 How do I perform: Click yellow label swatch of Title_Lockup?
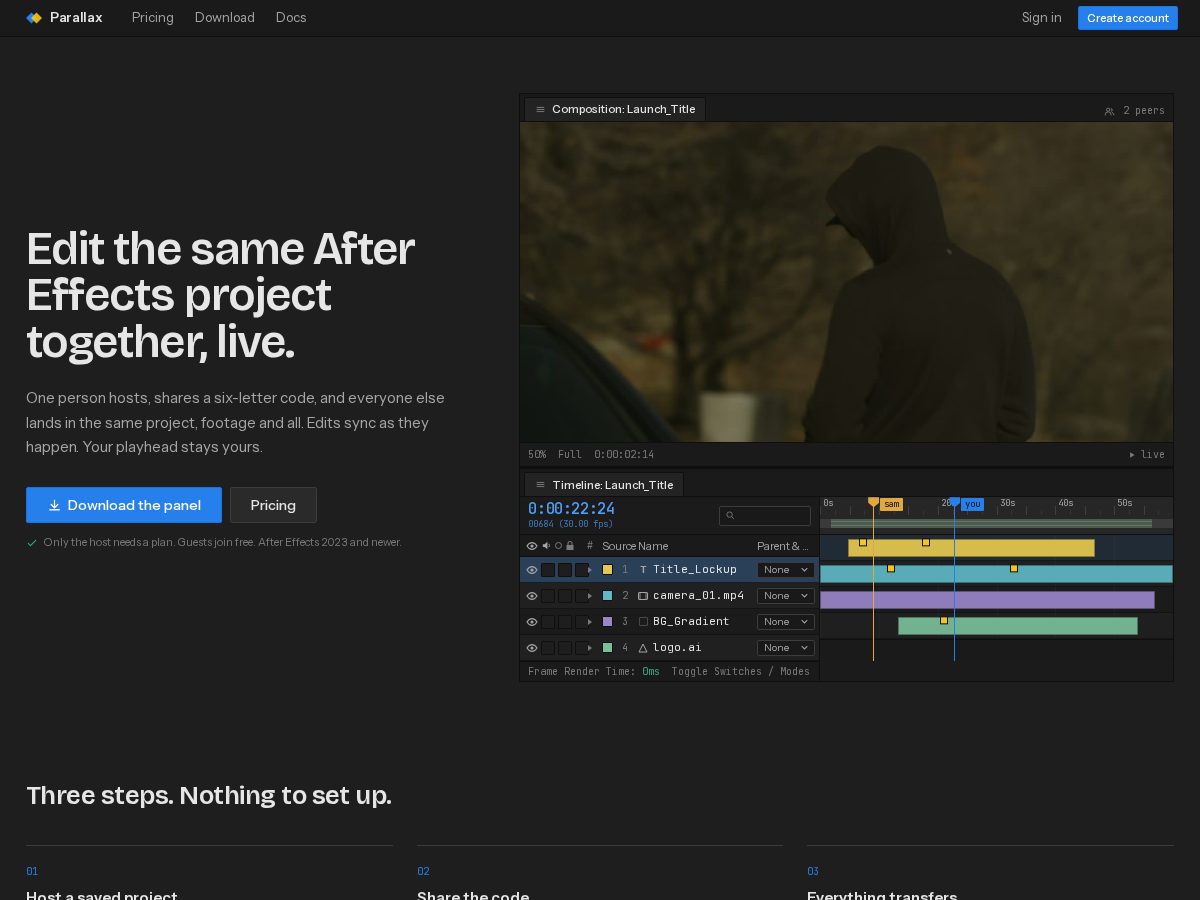[x=607, y=570]
